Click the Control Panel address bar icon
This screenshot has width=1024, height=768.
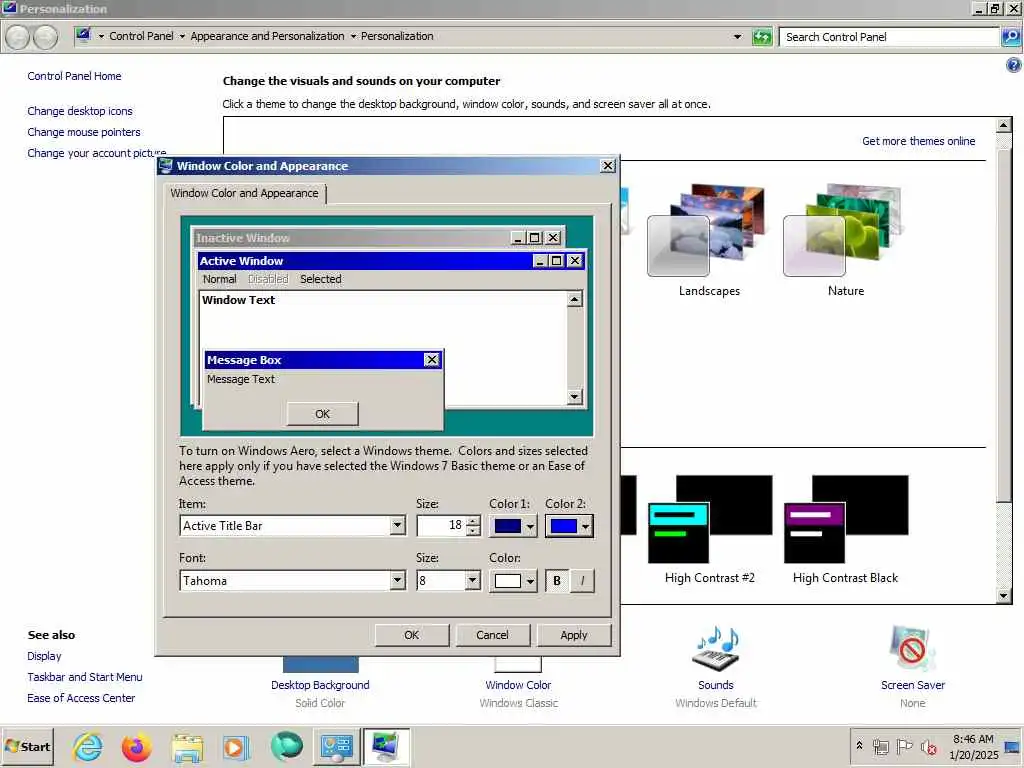[84, 35]
